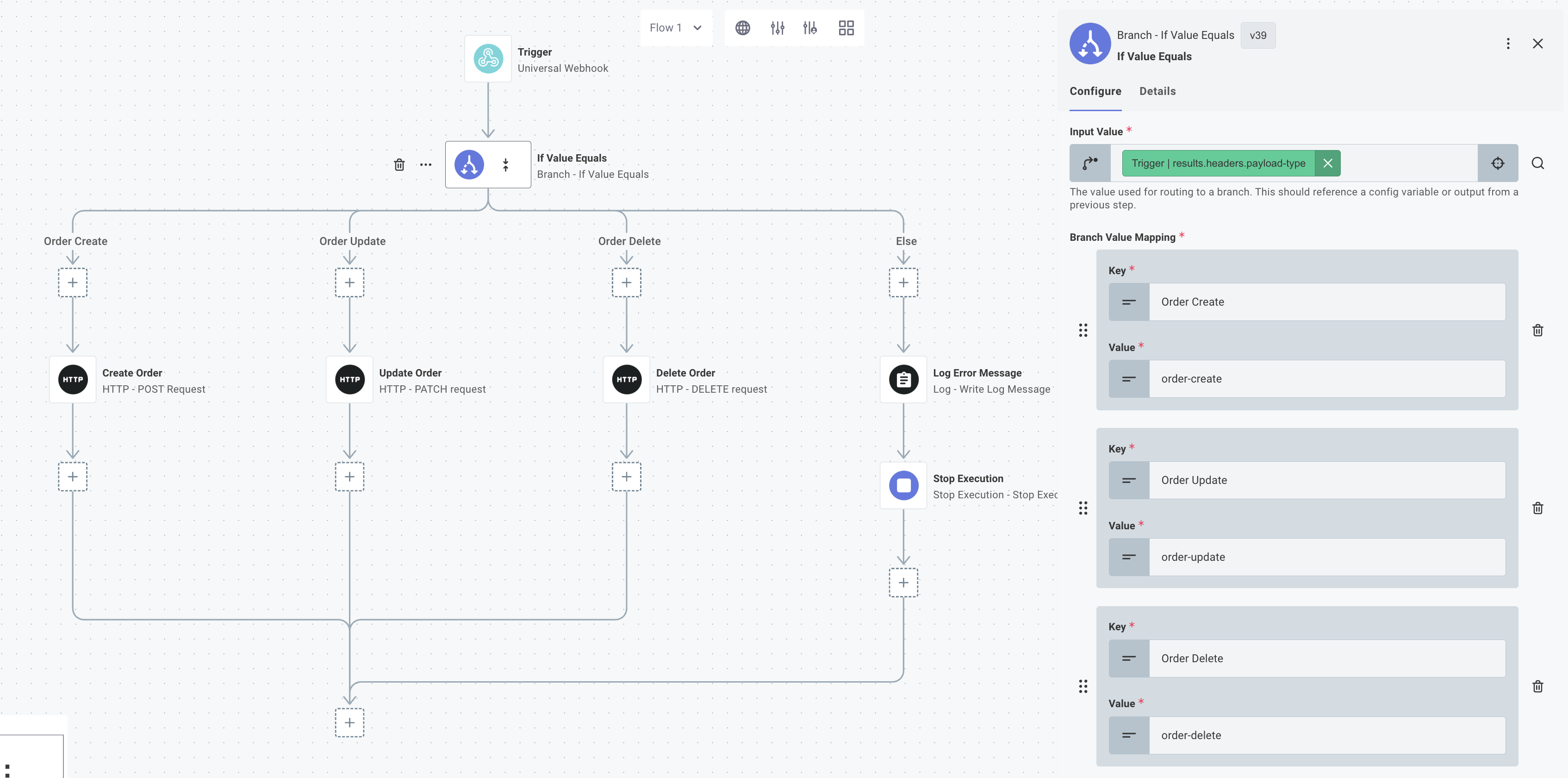The width and height of the screenshot is (1568, 778).
Task: Open ellipsis menu next to the branch step
Action: 425,164
